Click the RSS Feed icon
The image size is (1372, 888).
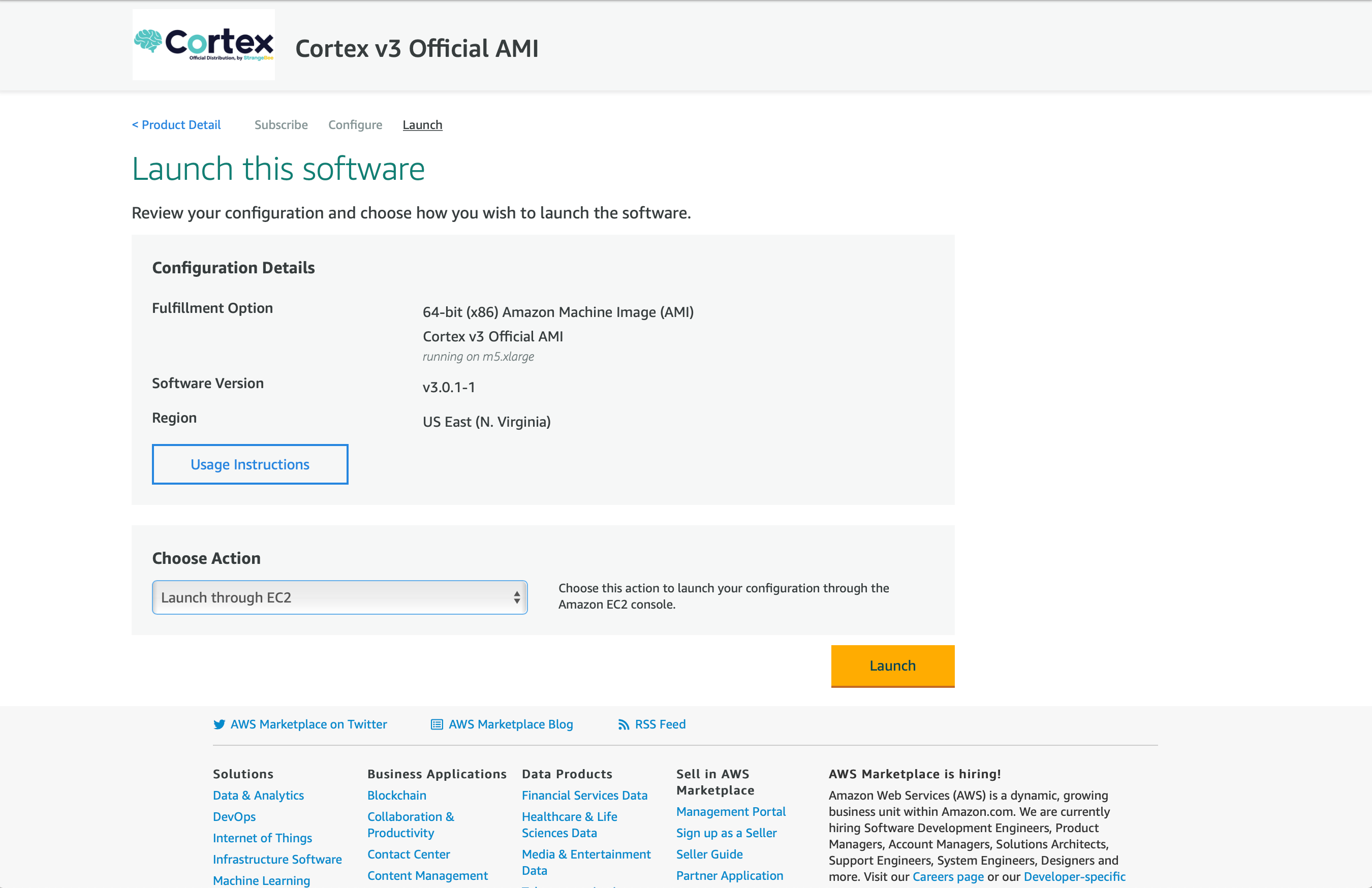625,724
